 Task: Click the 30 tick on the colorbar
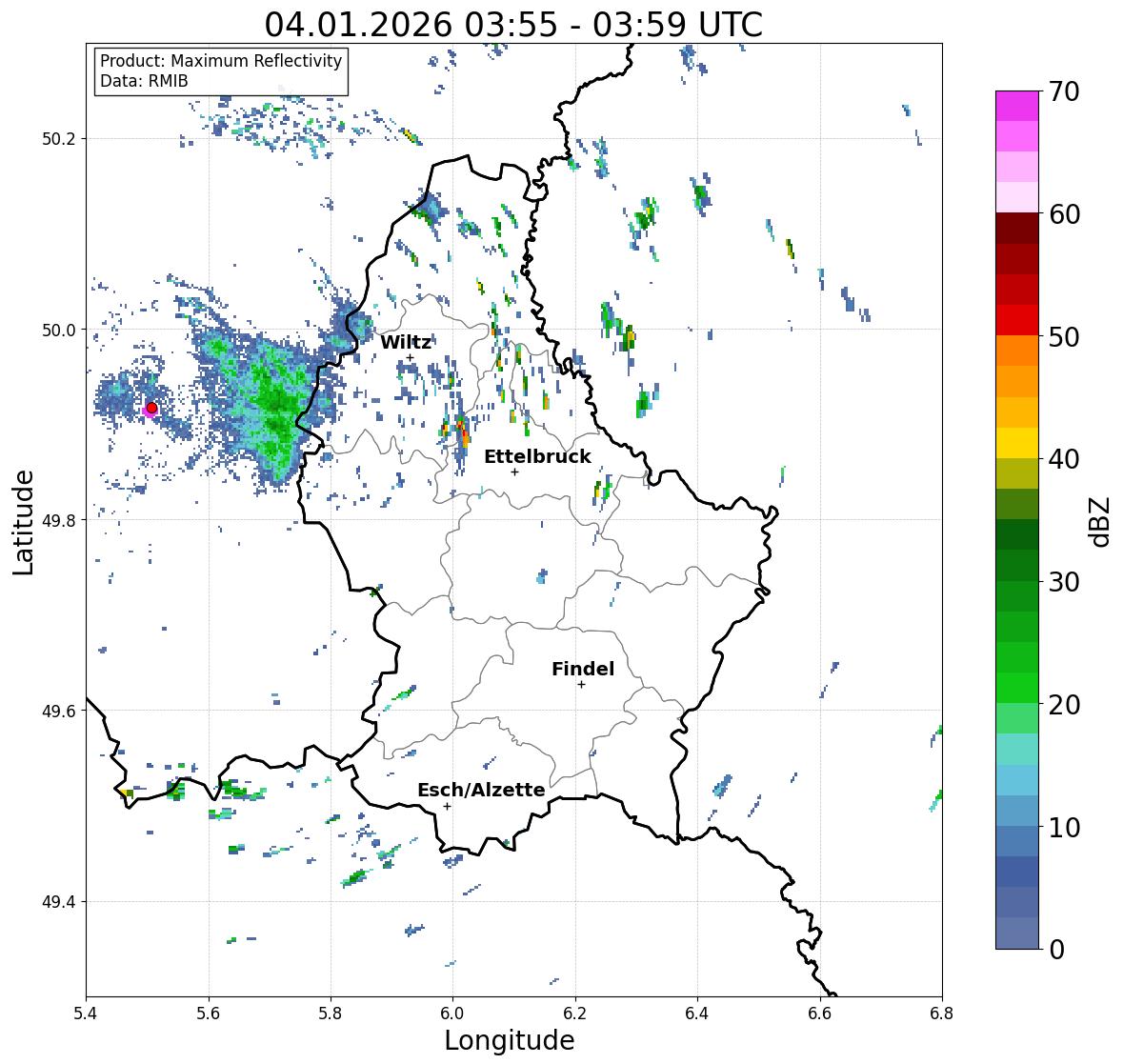(1064, 582)
